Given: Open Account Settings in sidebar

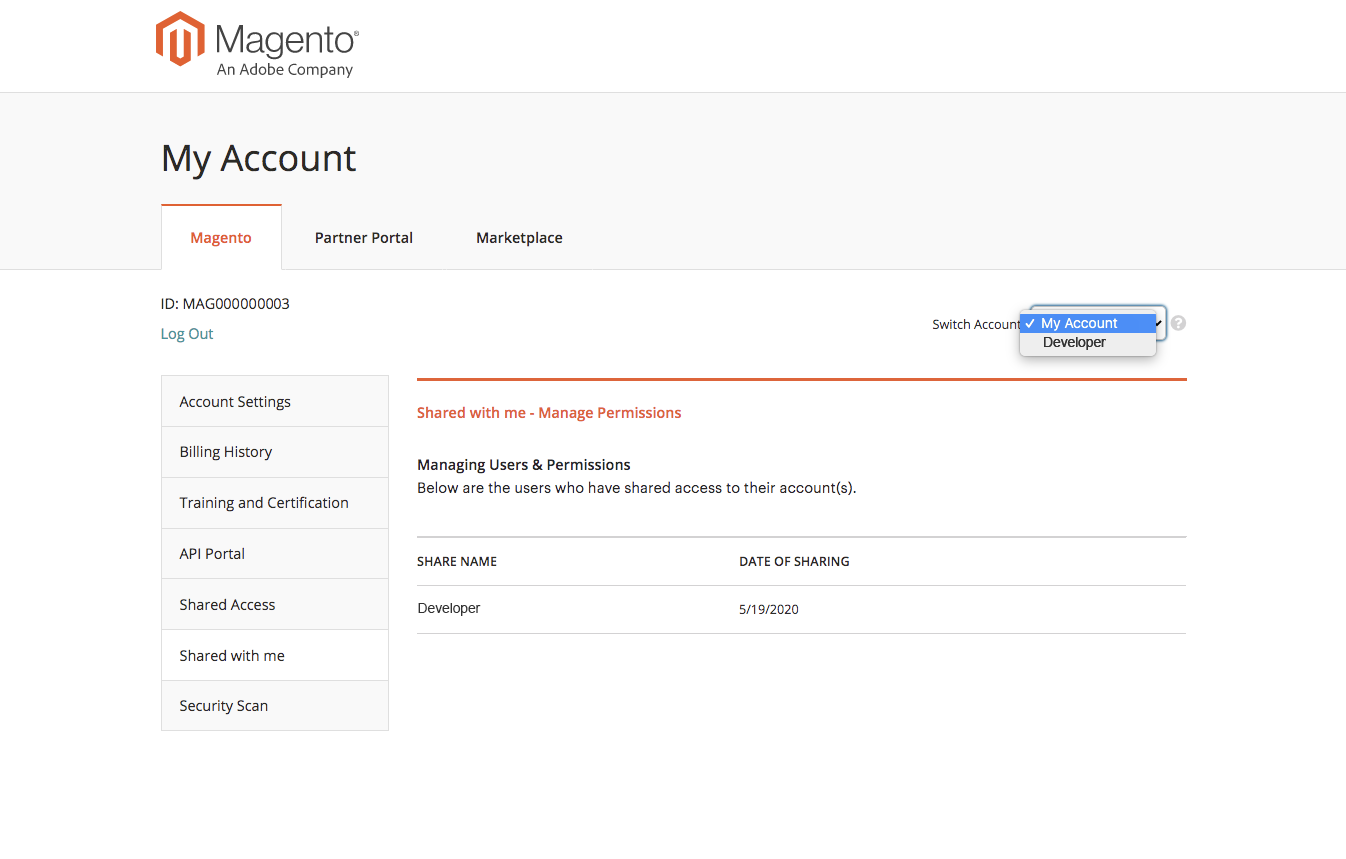Looking at the screenshot, I should click(x=275, y=401).
